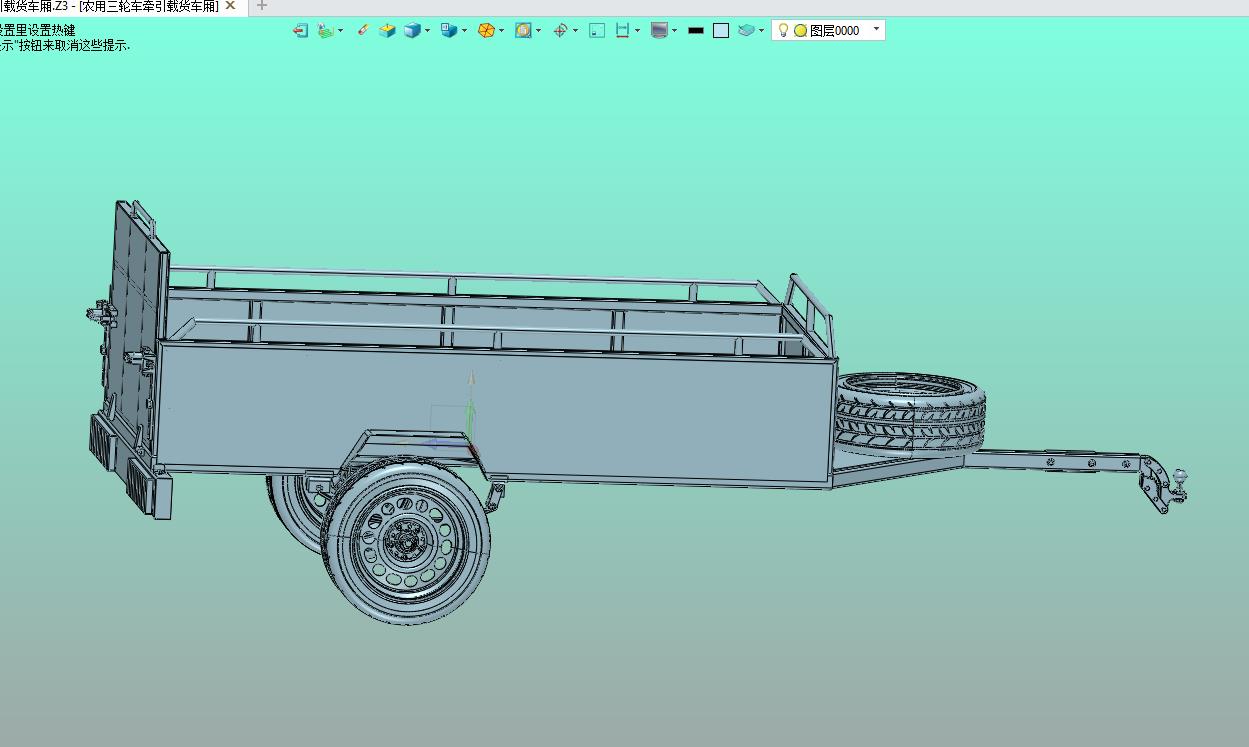Click the light blue face color swatch
Viewport: 1249px width, 747px height.
click(x=721, y=31)
